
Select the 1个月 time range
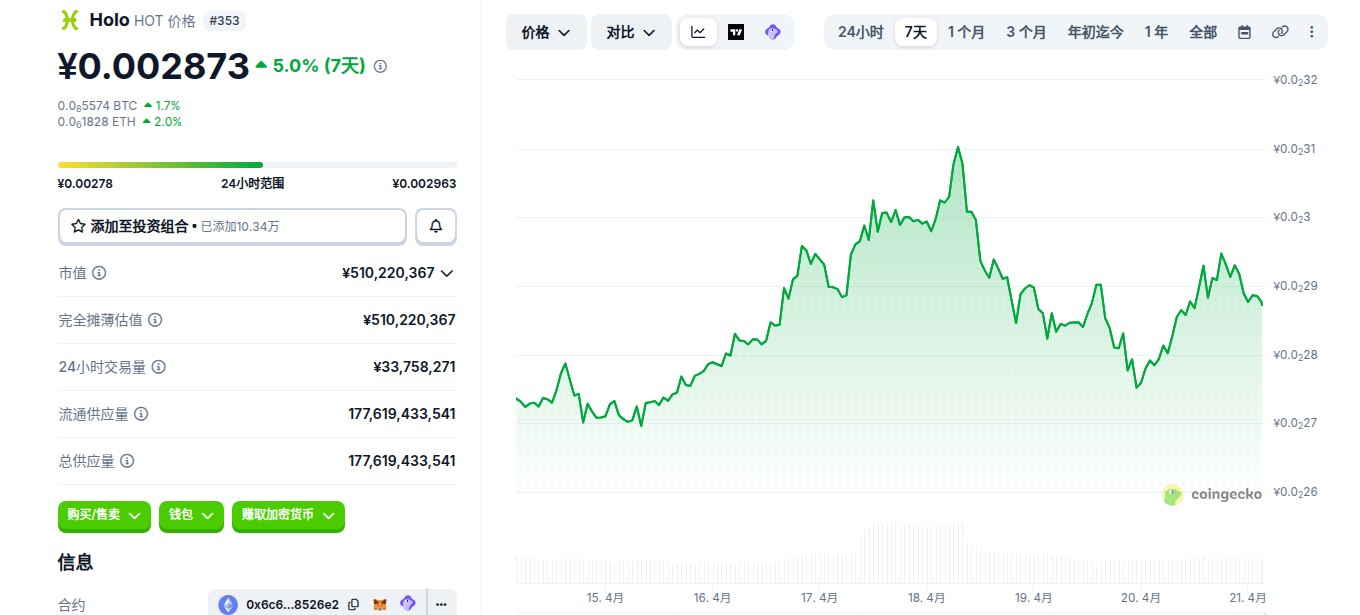pyautogui.click(x=966, y=32)
